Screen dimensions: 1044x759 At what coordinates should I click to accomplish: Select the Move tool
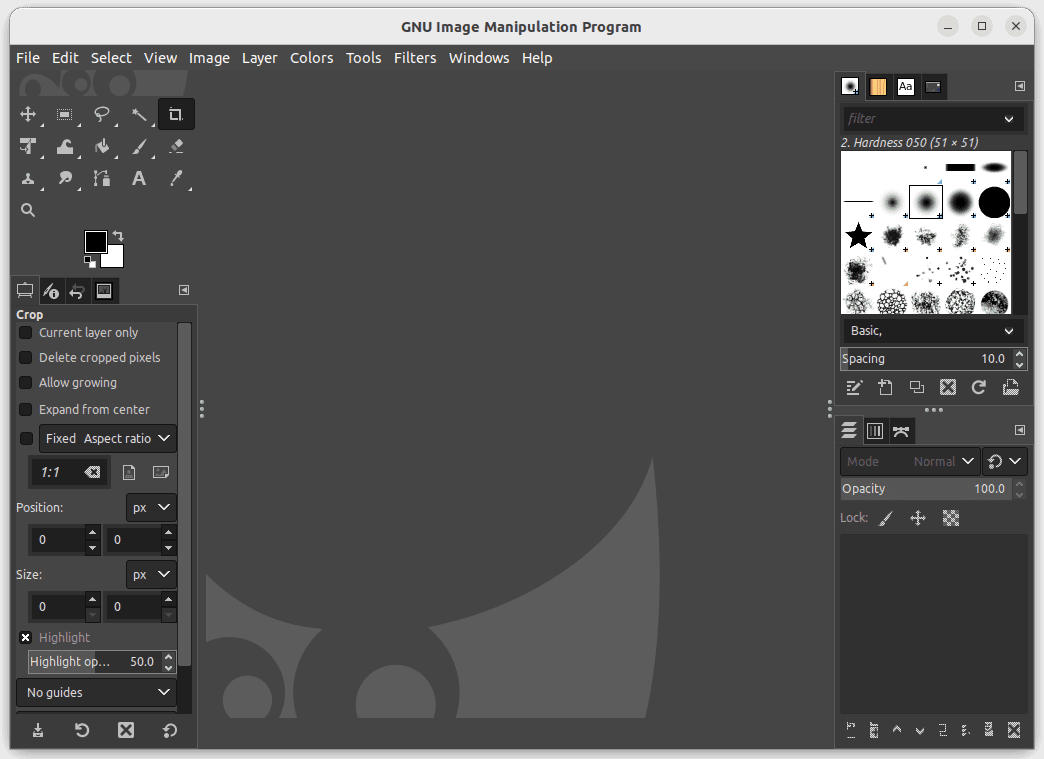[28, 114]
